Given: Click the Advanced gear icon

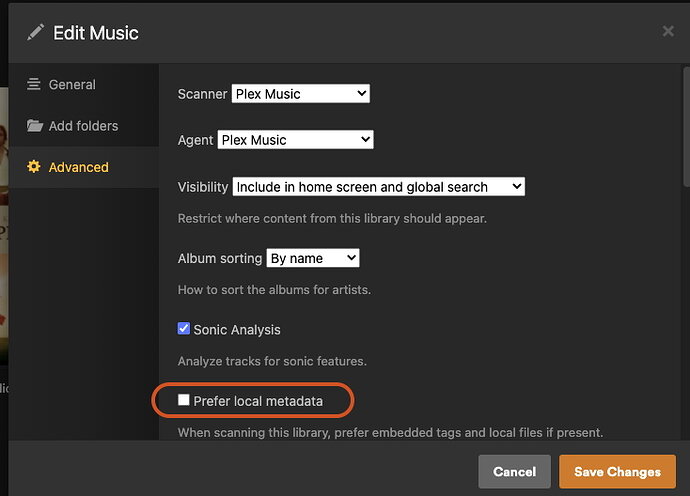Looking at the screenshot, I should (x=34, y=167).
